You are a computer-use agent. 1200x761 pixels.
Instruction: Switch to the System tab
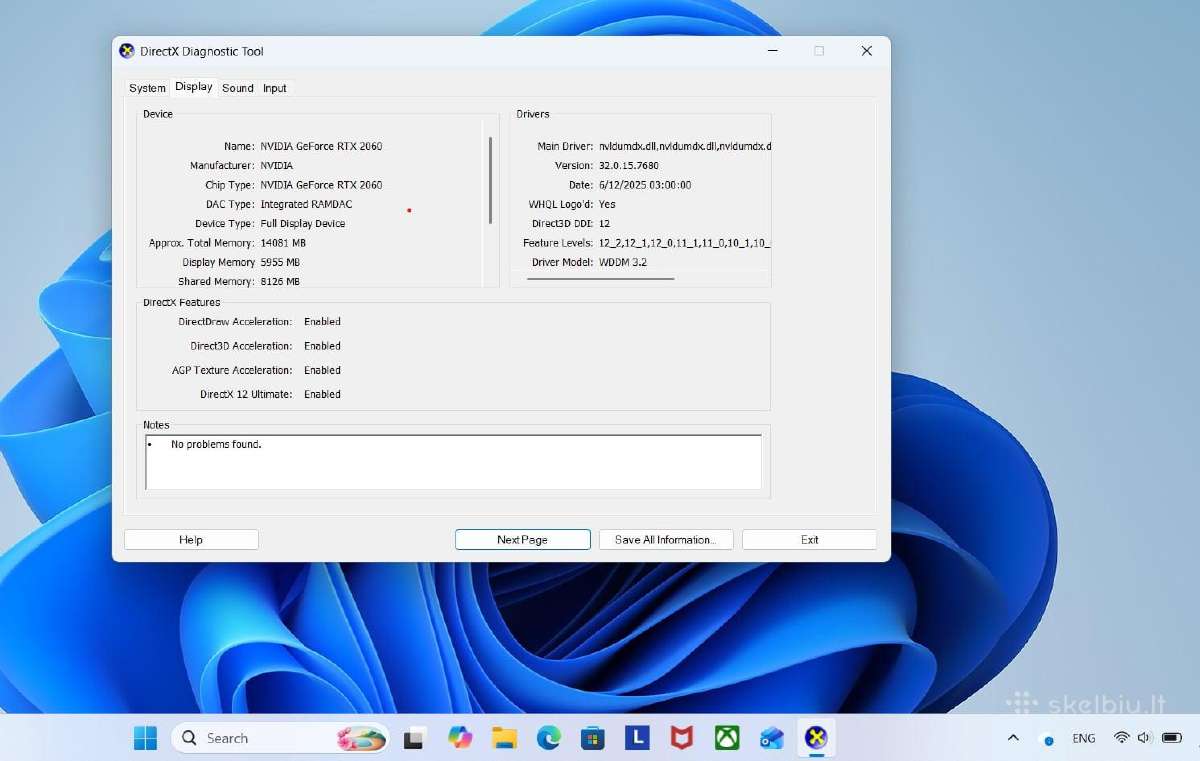coord(147,88)
